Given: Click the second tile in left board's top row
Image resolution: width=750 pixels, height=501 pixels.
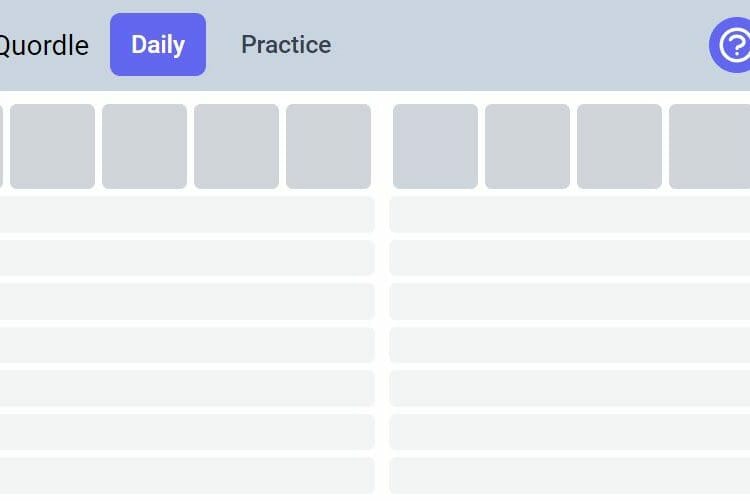Looking at the screenshot, I should click(53, 146).
